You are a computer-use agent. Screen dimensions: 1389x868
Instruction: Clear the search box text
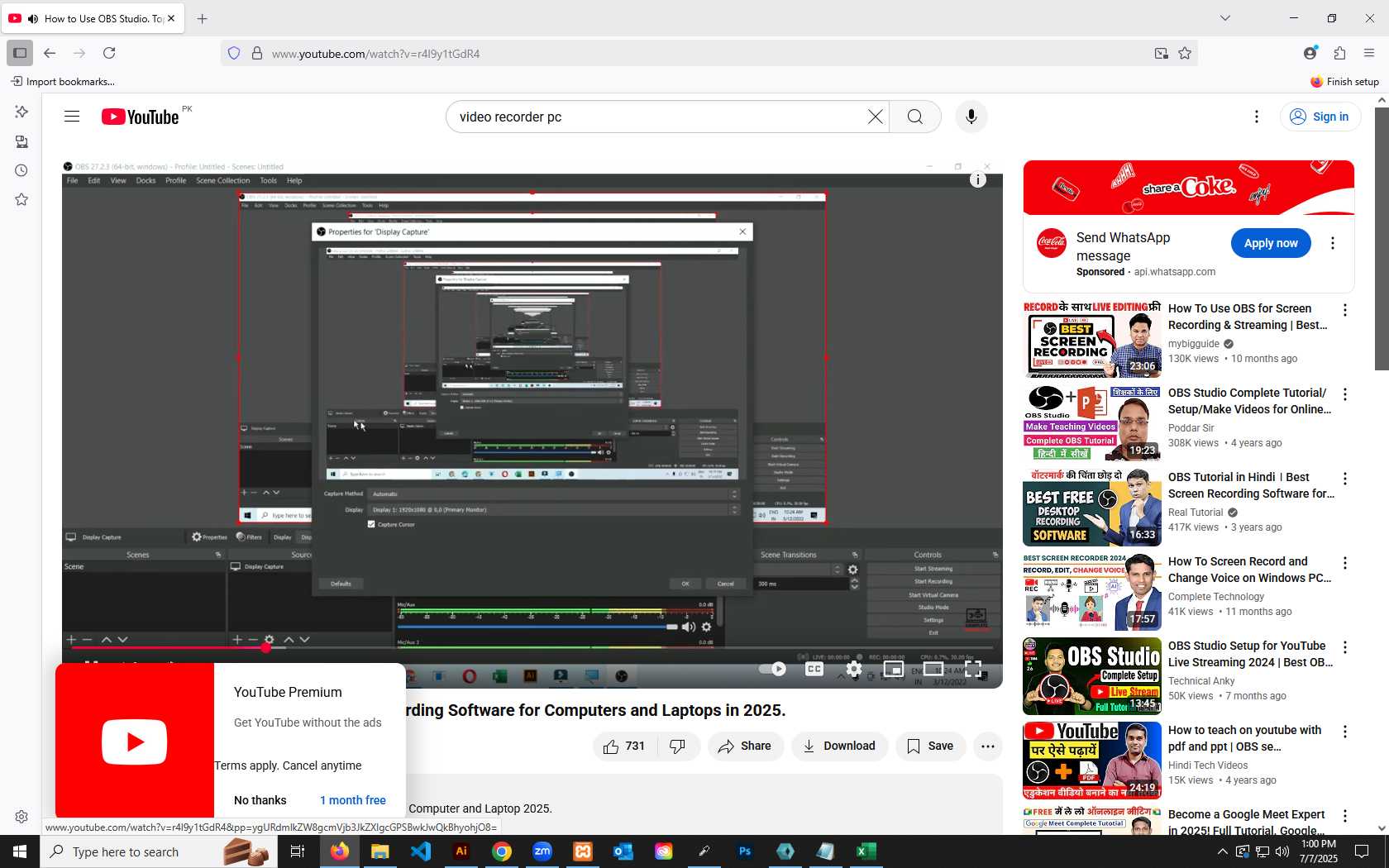tap(875, 117)
